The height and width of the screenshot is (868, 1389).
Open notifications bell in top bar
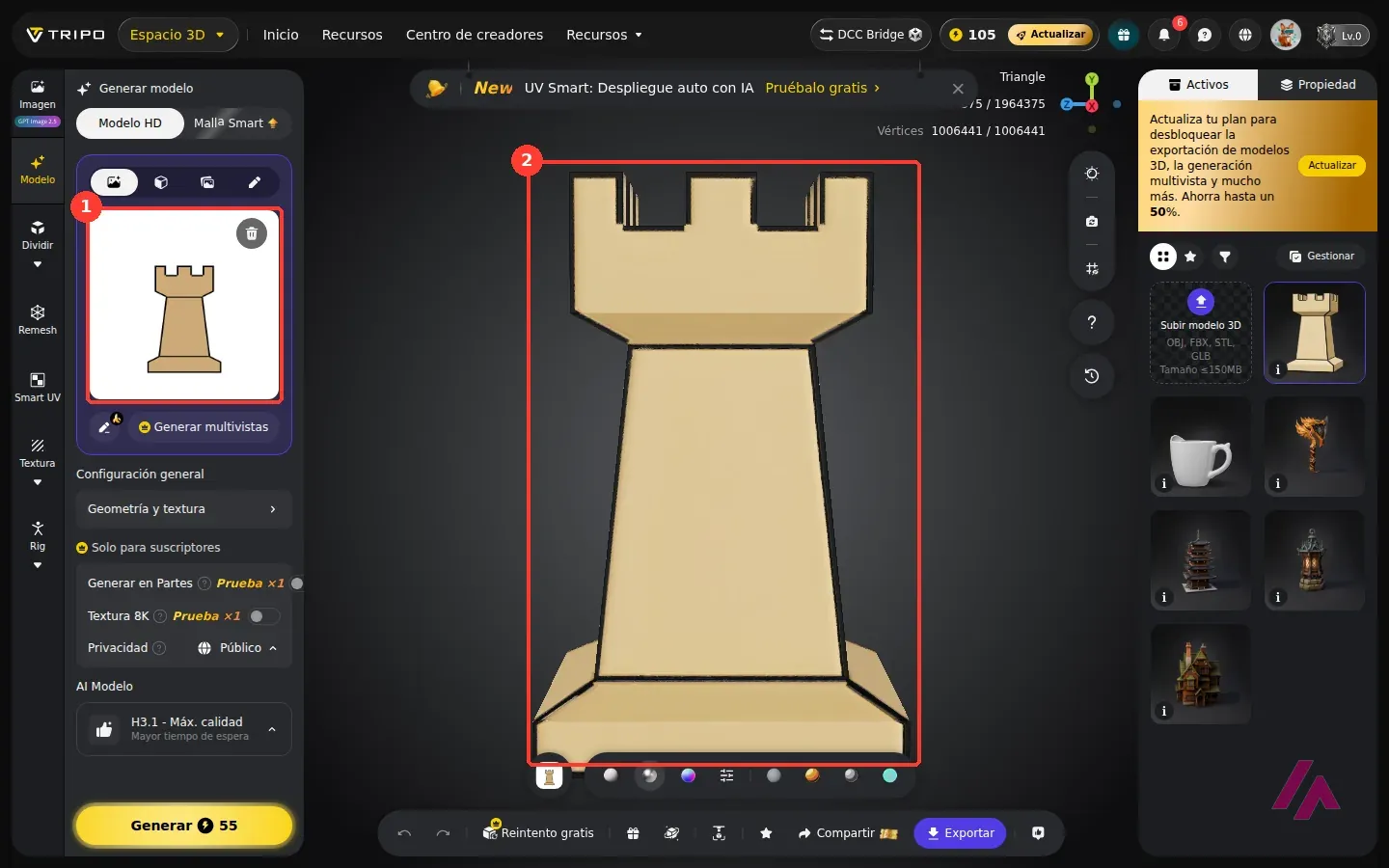pyautogui.click(x=1164, y=35)
